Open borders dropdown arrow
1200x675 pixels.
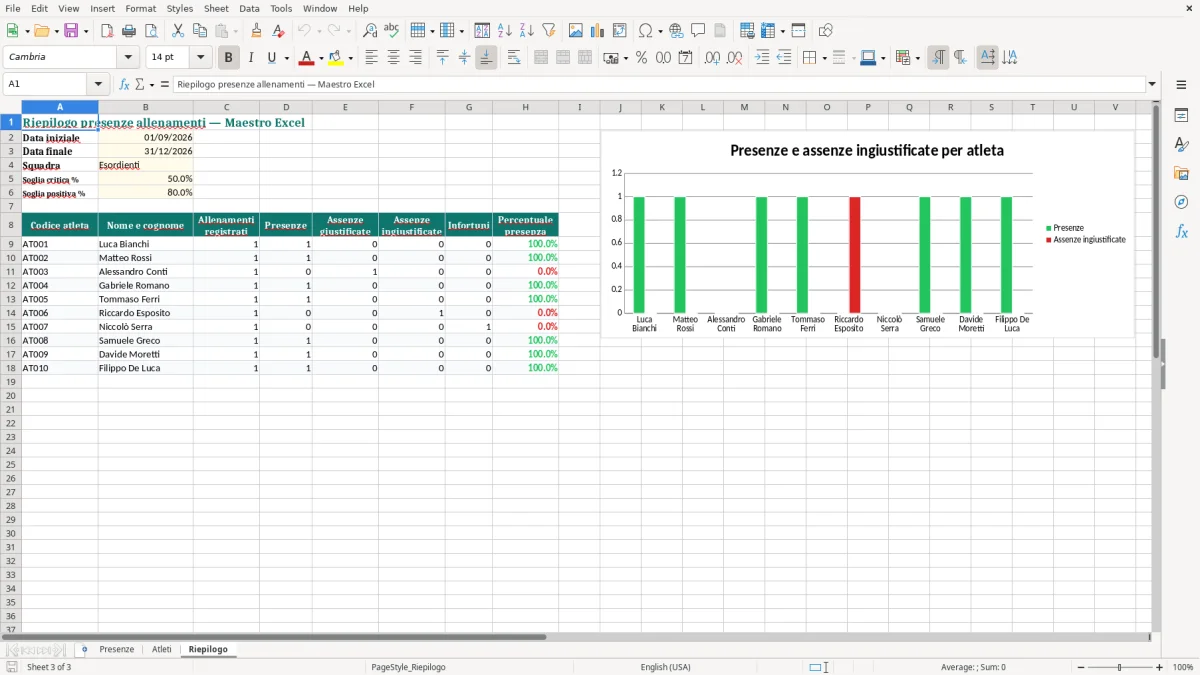point(824,58)
